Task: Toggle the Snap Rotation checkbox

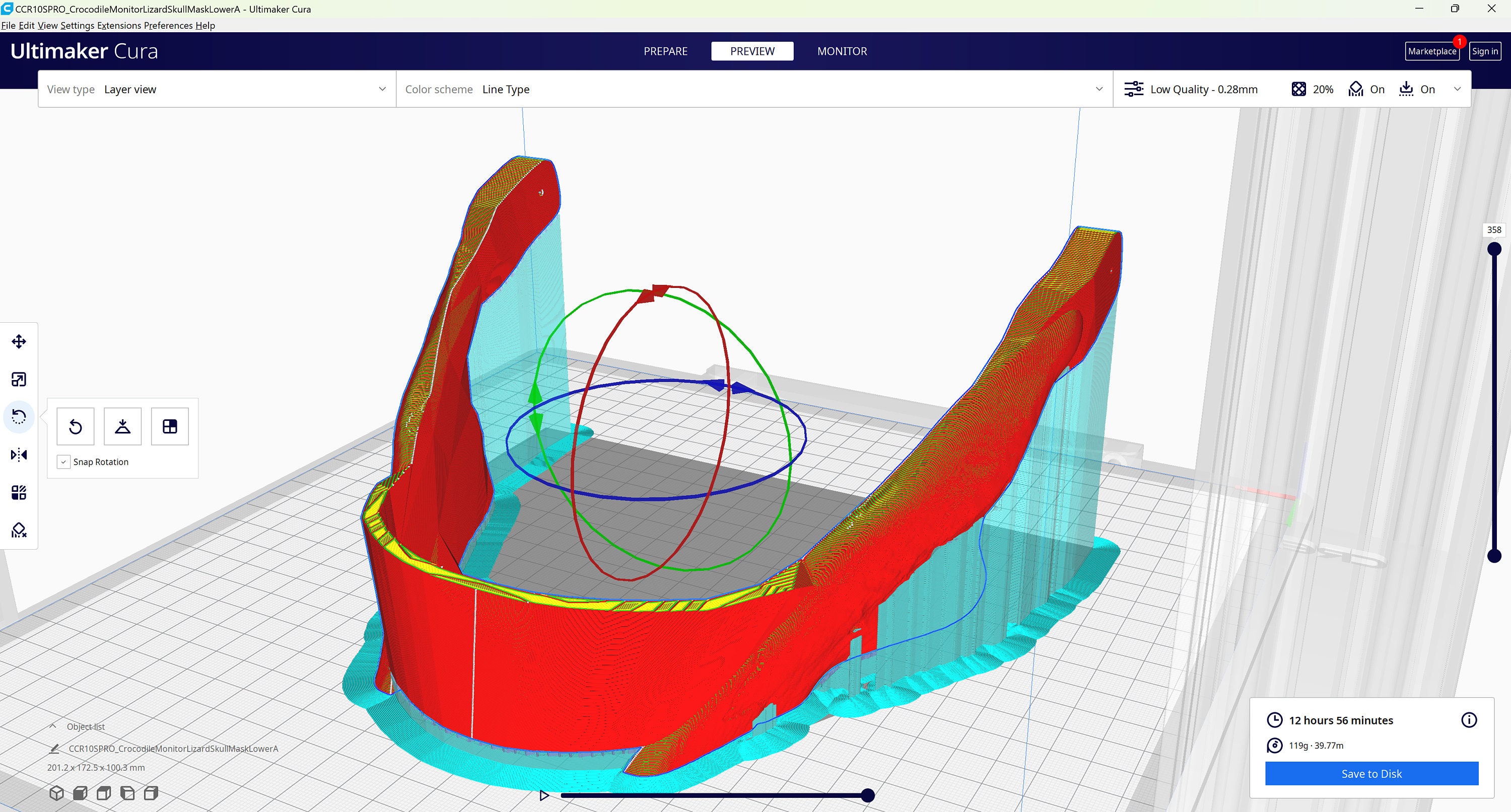Action: click(x=63, y=462)
